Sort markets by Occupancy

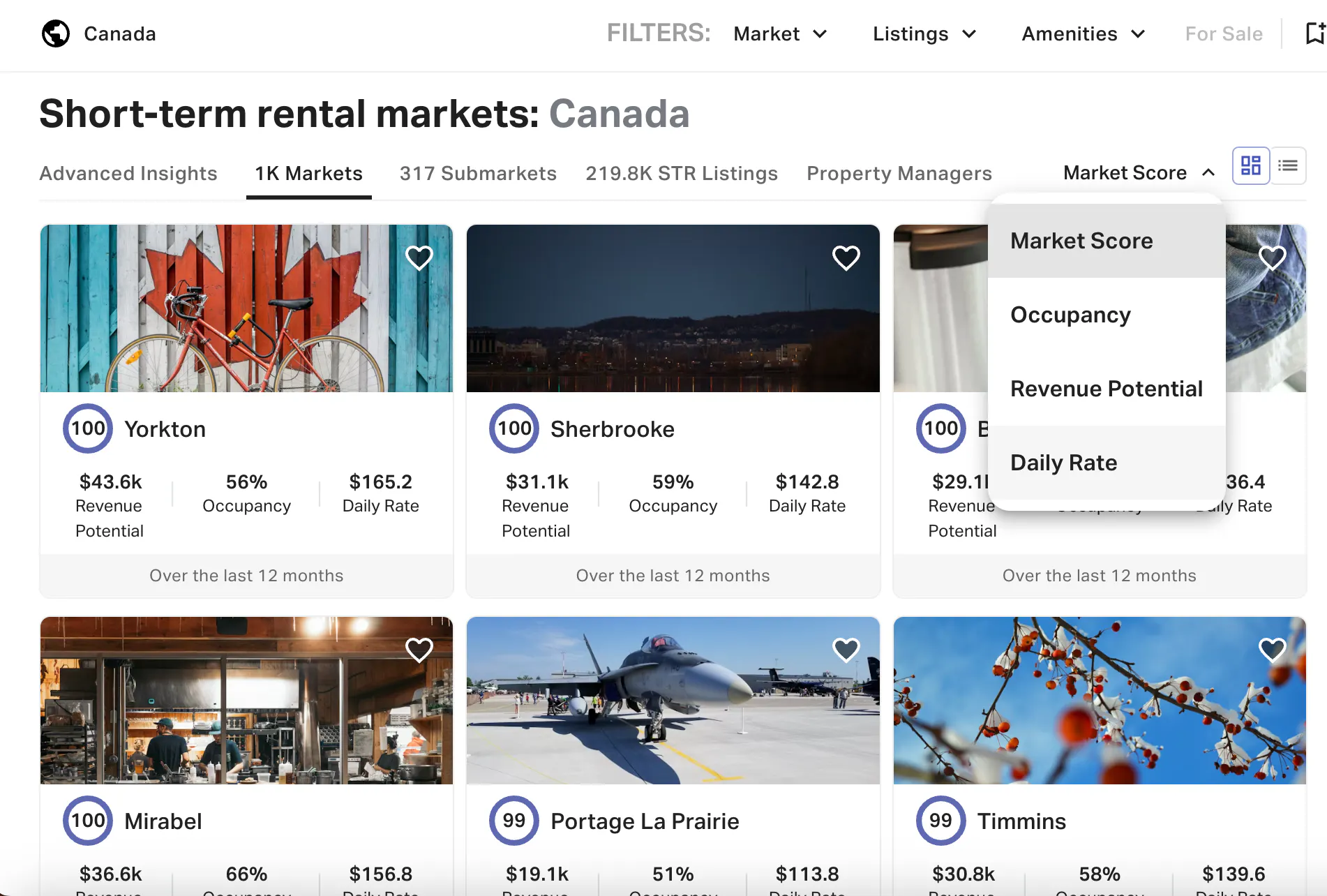1107,315
